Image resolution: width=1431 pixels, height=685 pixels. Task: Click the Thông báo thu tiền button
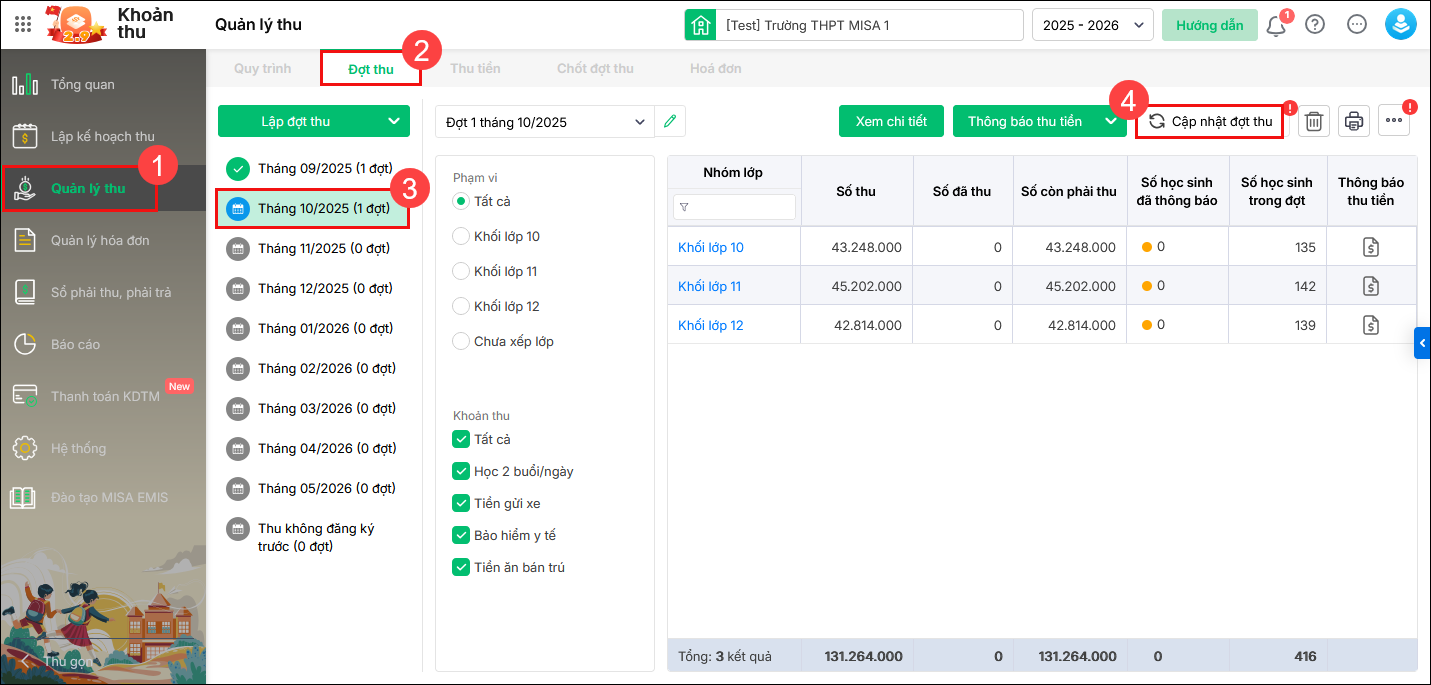tap(1025, 121)
